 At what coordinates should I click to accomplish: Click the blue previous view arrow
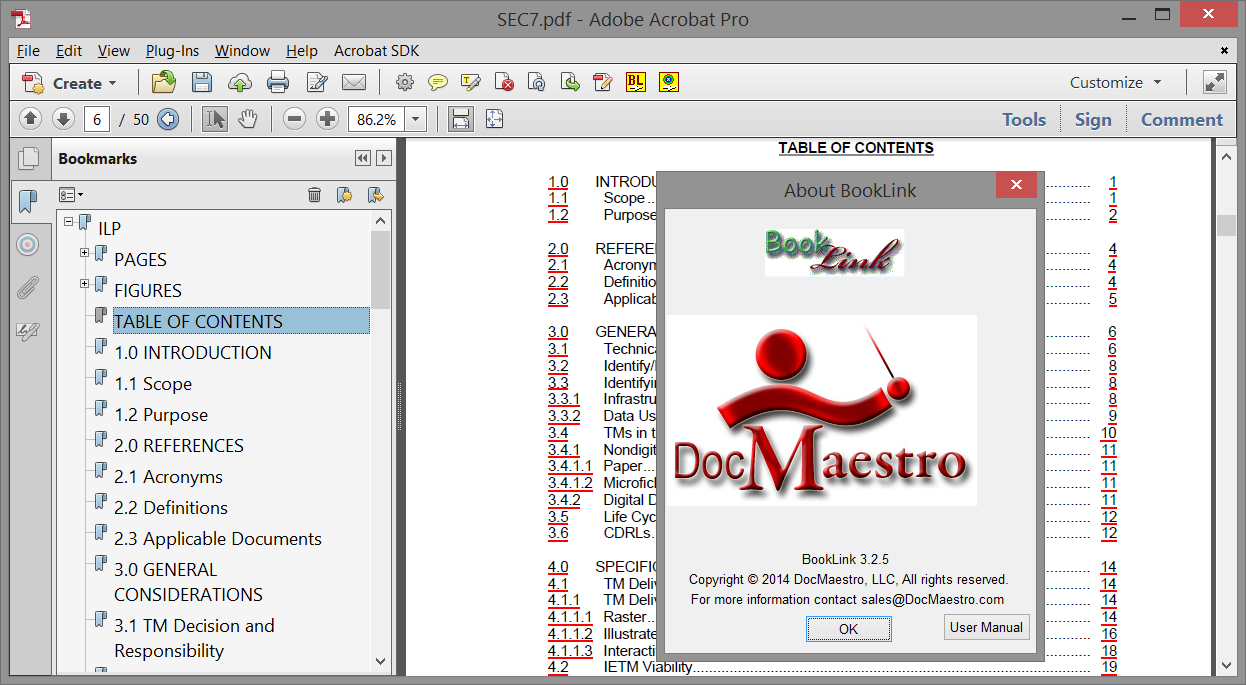point(168,119)
